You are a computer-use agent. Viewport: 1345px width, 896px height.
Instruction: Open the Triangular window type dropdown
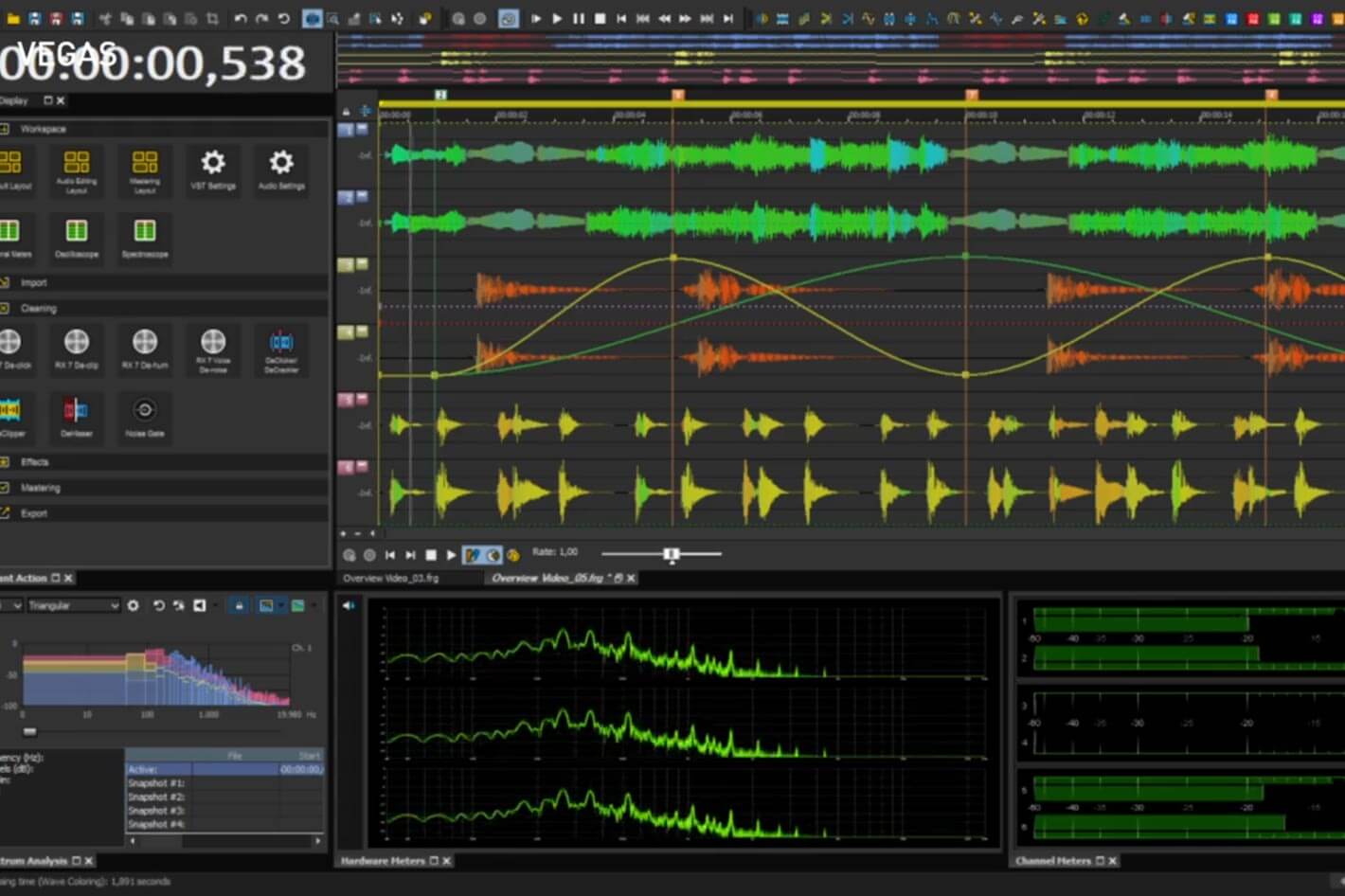tap(73, 605)
